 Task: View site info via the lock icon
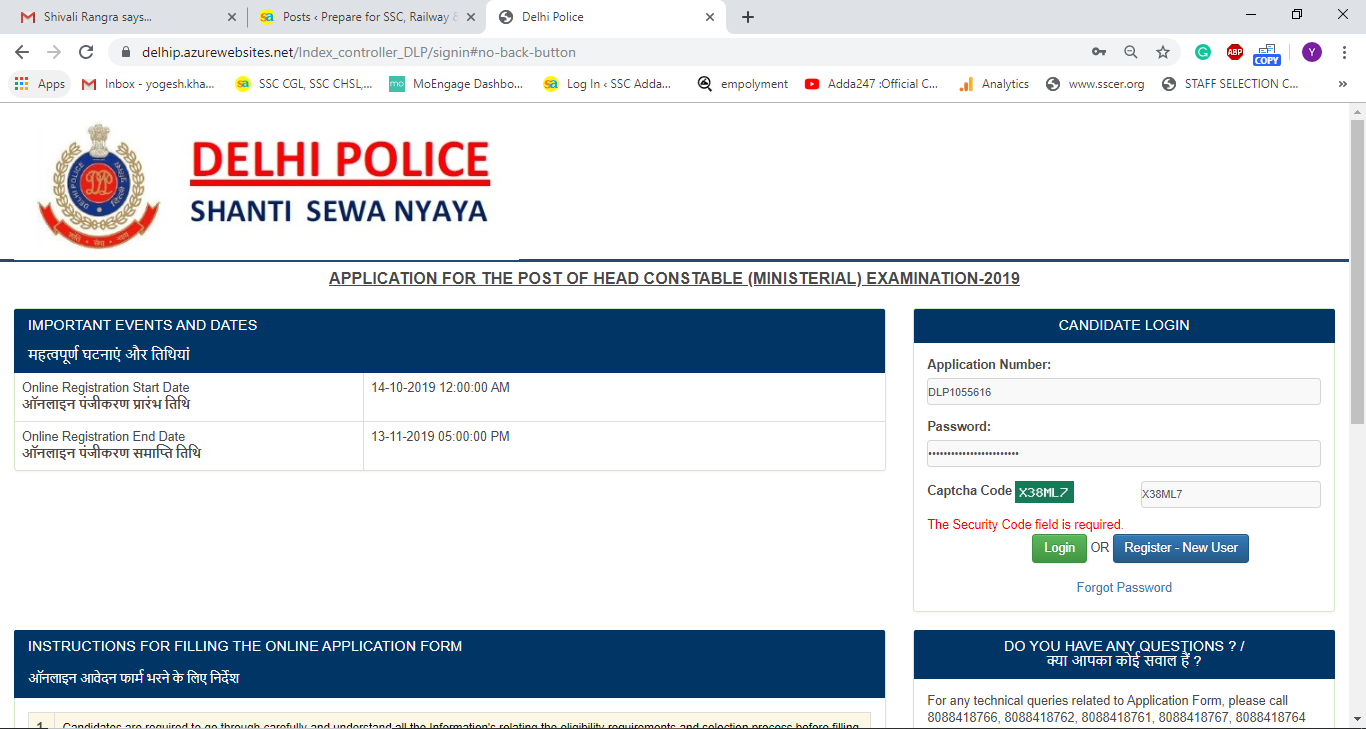126,52
